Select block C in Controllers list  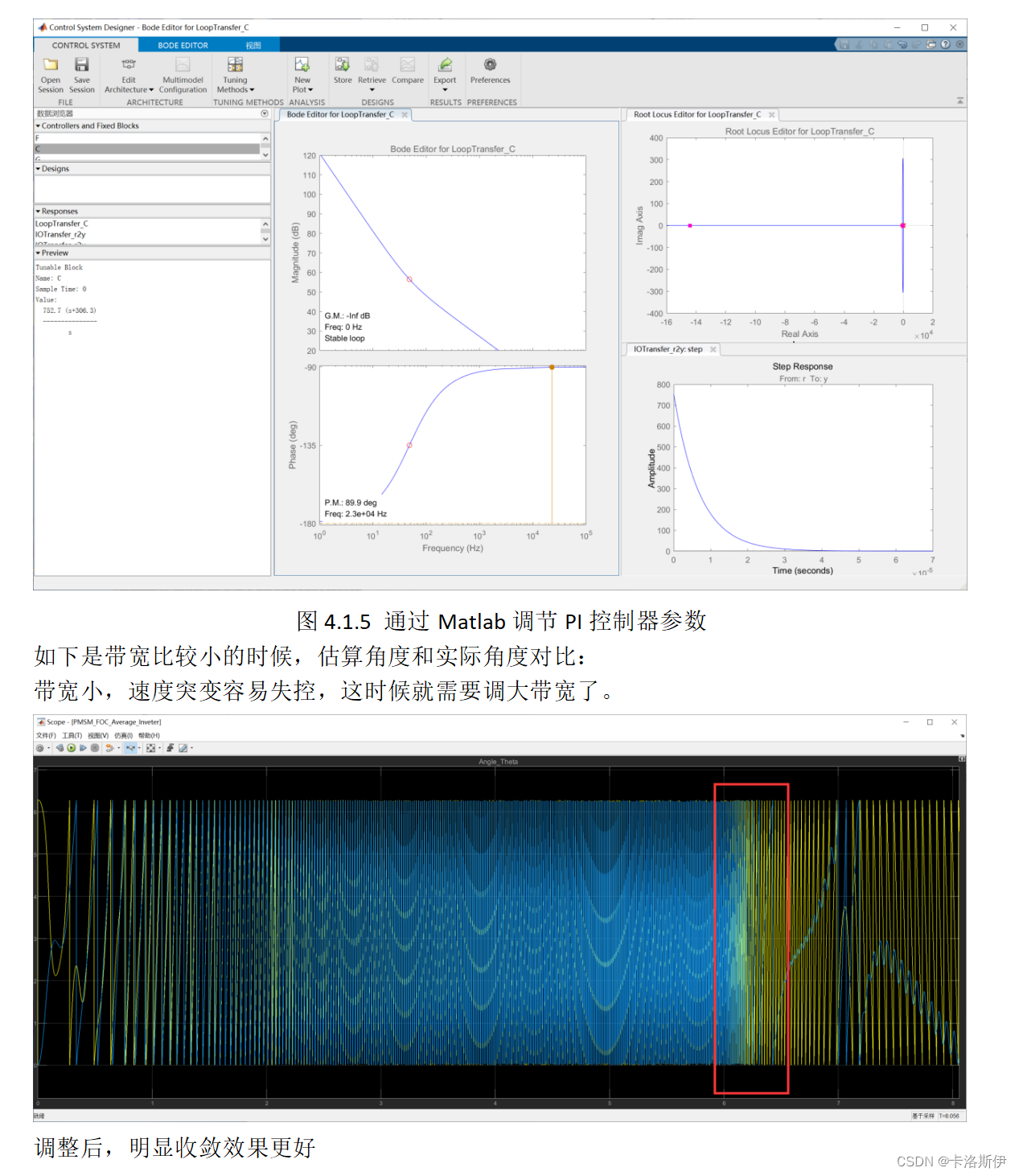click(147, 149)
